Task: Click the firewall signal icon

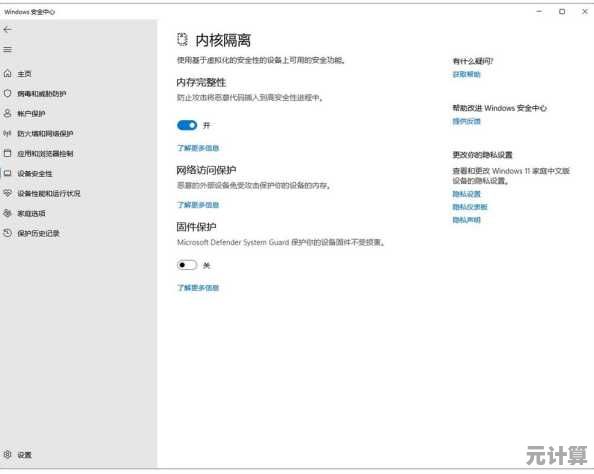Action: pos(8,133)
